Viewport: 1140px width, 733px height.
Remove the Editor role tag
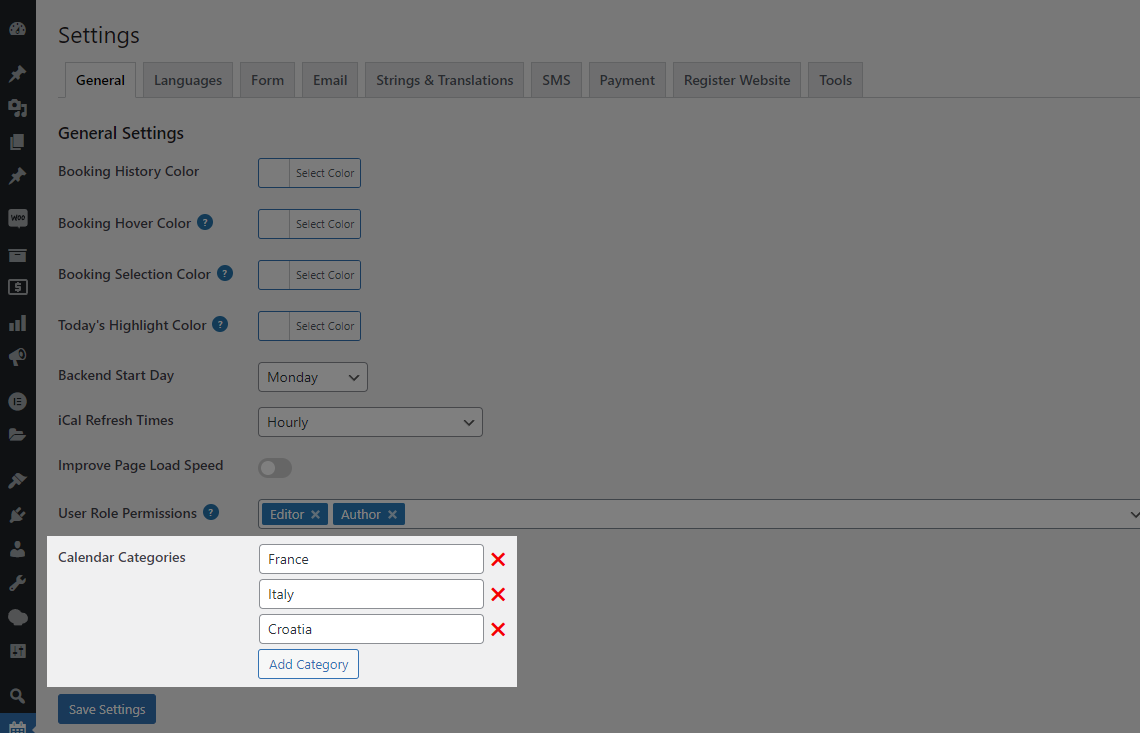(314, 513)
